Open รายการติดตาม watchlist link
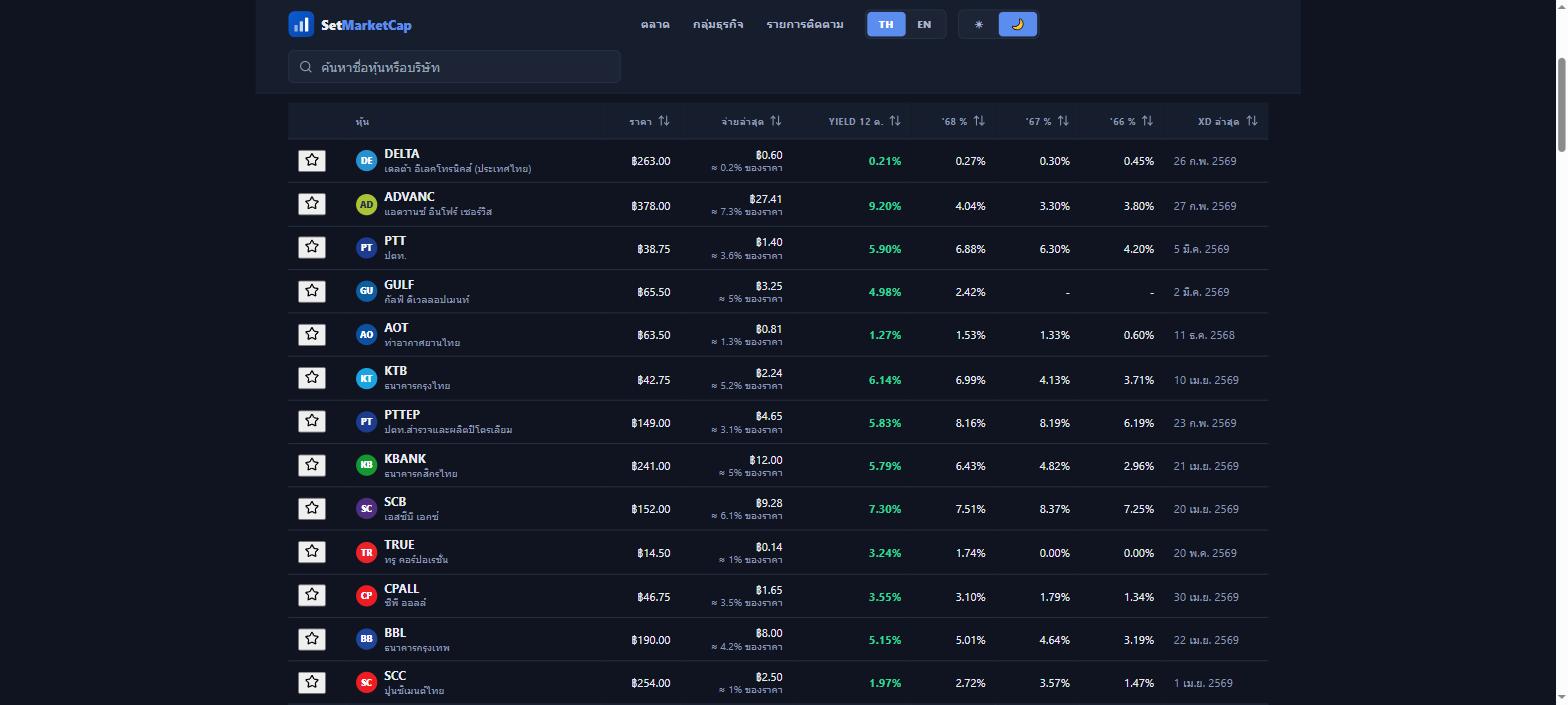1568x705 pixels. [805, 24]
